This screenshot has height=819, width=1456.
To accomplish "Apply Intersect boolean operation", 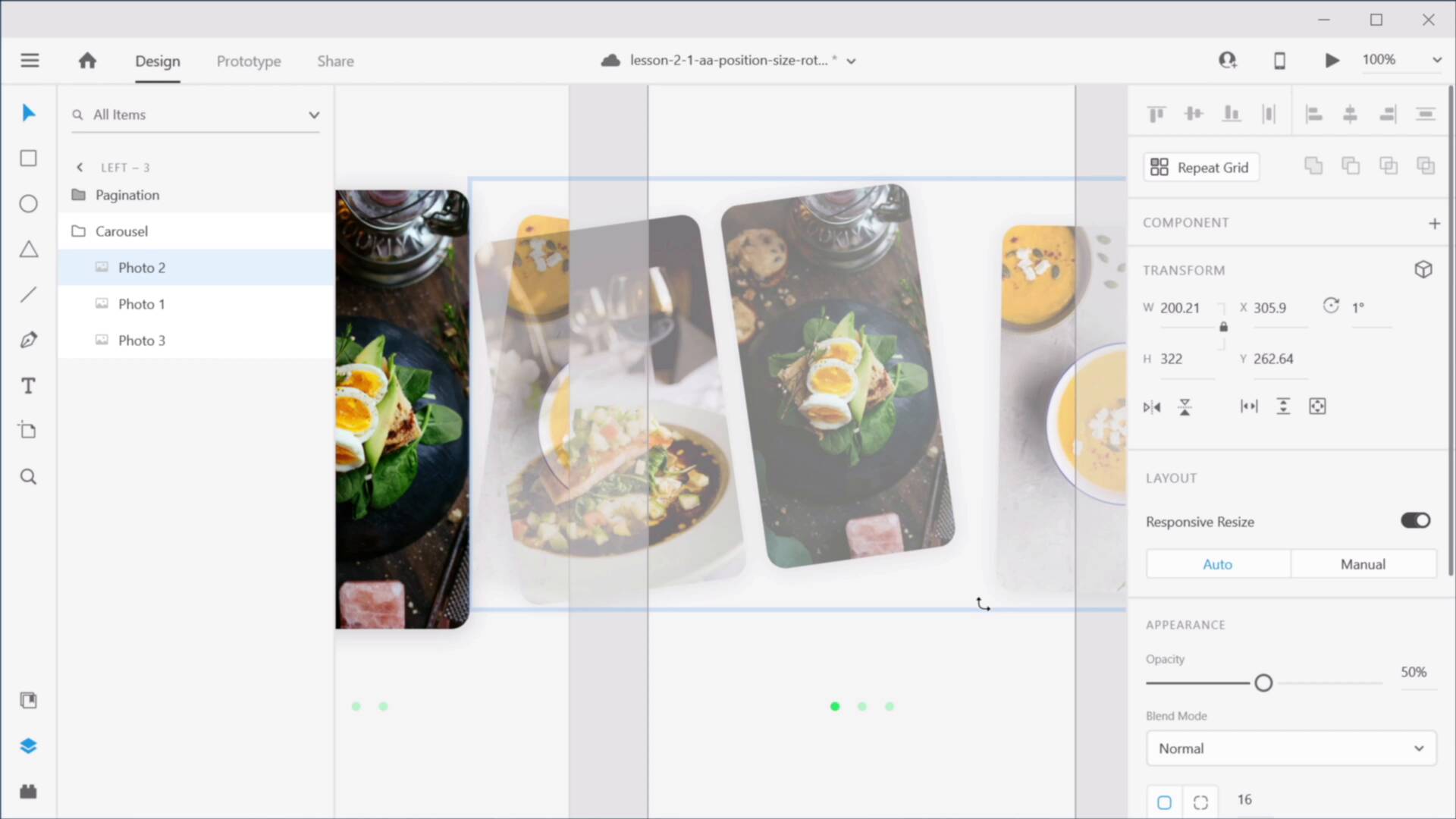I will pos(1389,166).
